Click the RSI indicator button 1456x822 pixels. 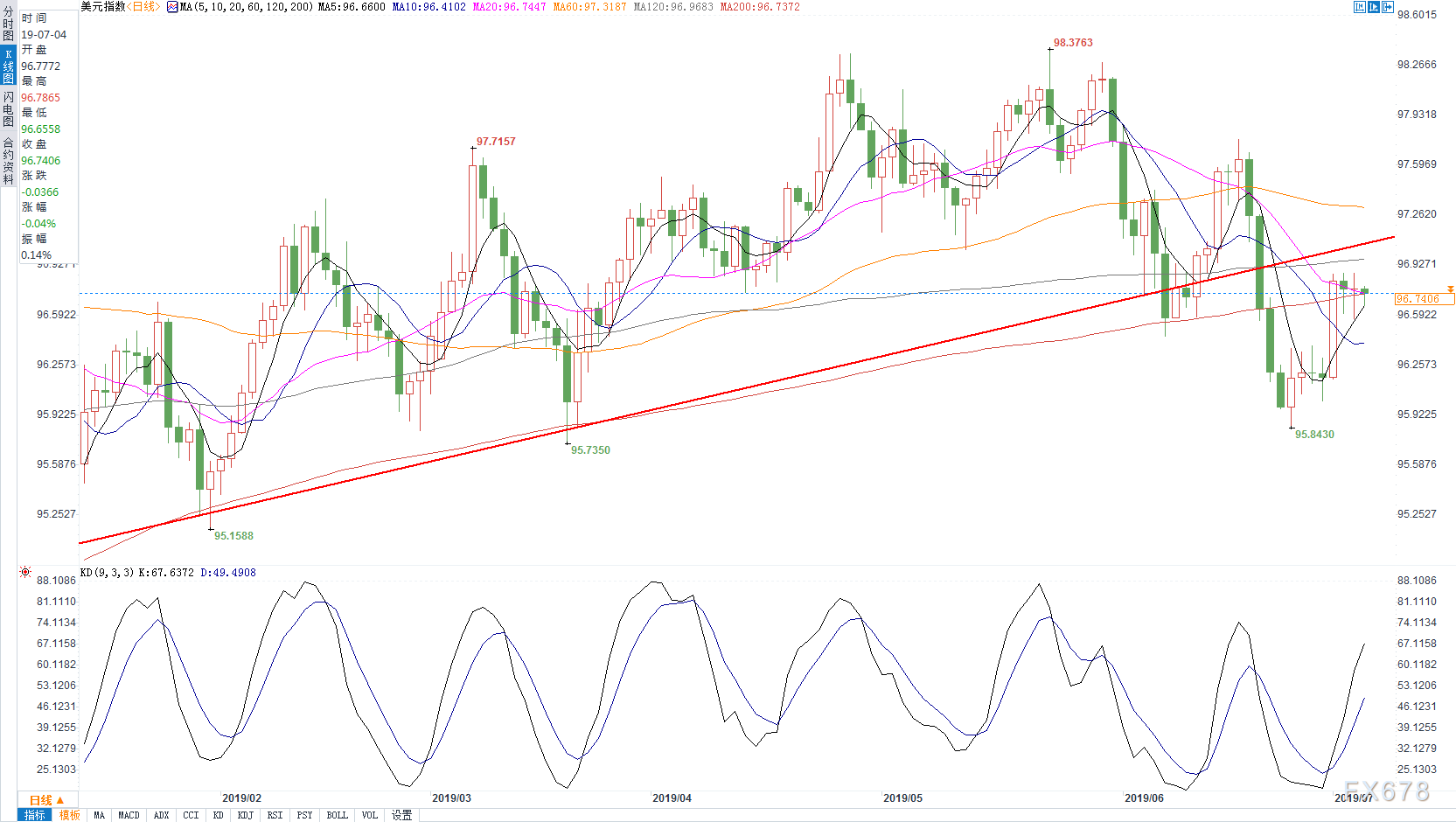(275, 815)
